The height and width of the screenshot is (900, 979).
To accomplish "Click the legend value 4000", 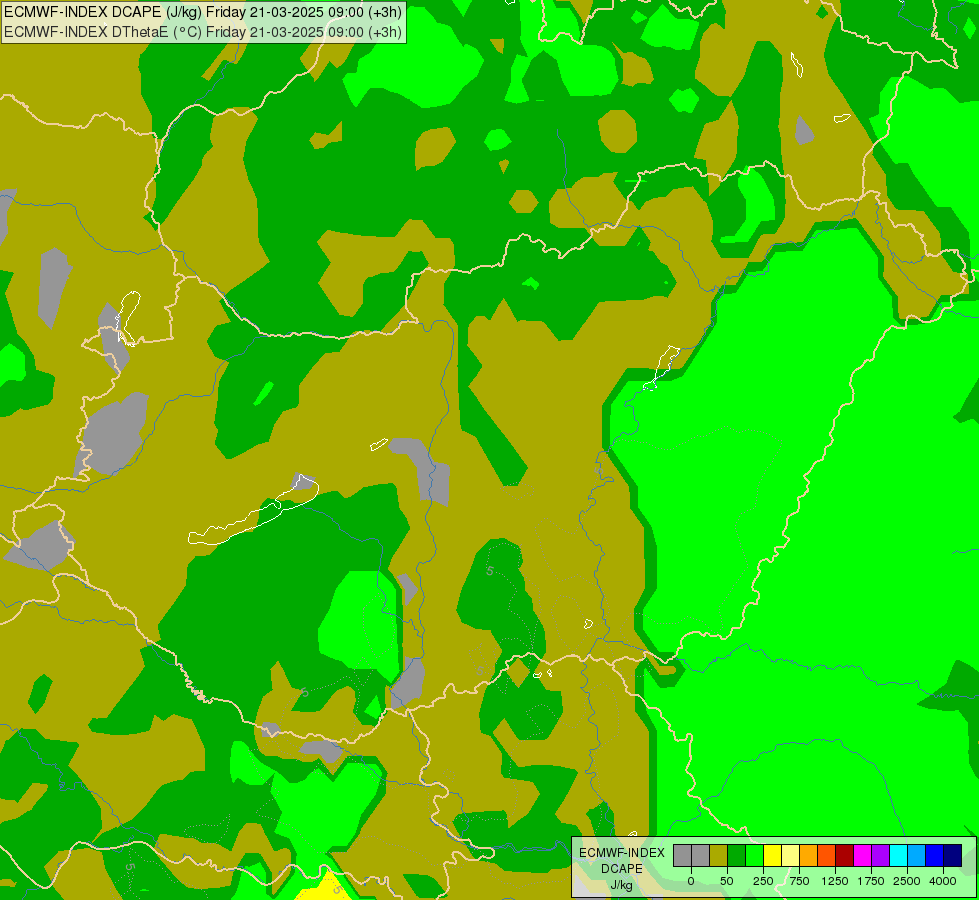I will coord(943,881).
